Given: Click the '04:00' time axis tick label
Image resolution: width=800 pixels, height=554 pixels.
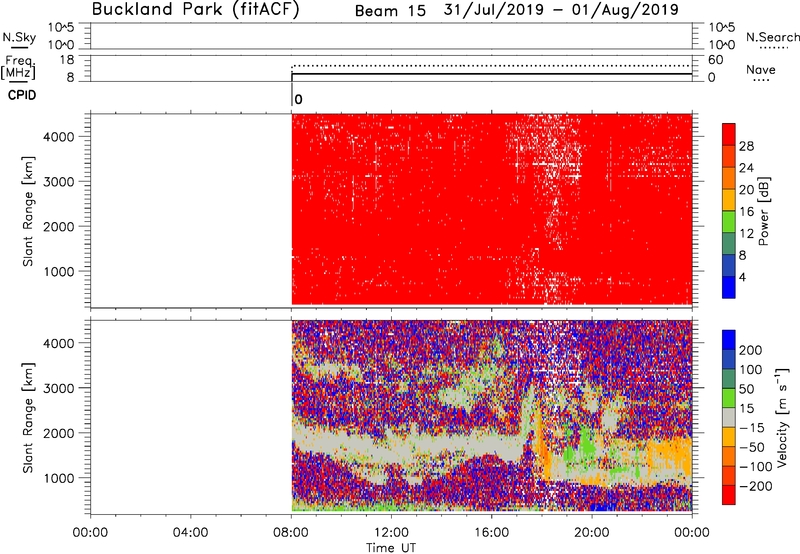Looking at the screenshot, I should (190, 533).
